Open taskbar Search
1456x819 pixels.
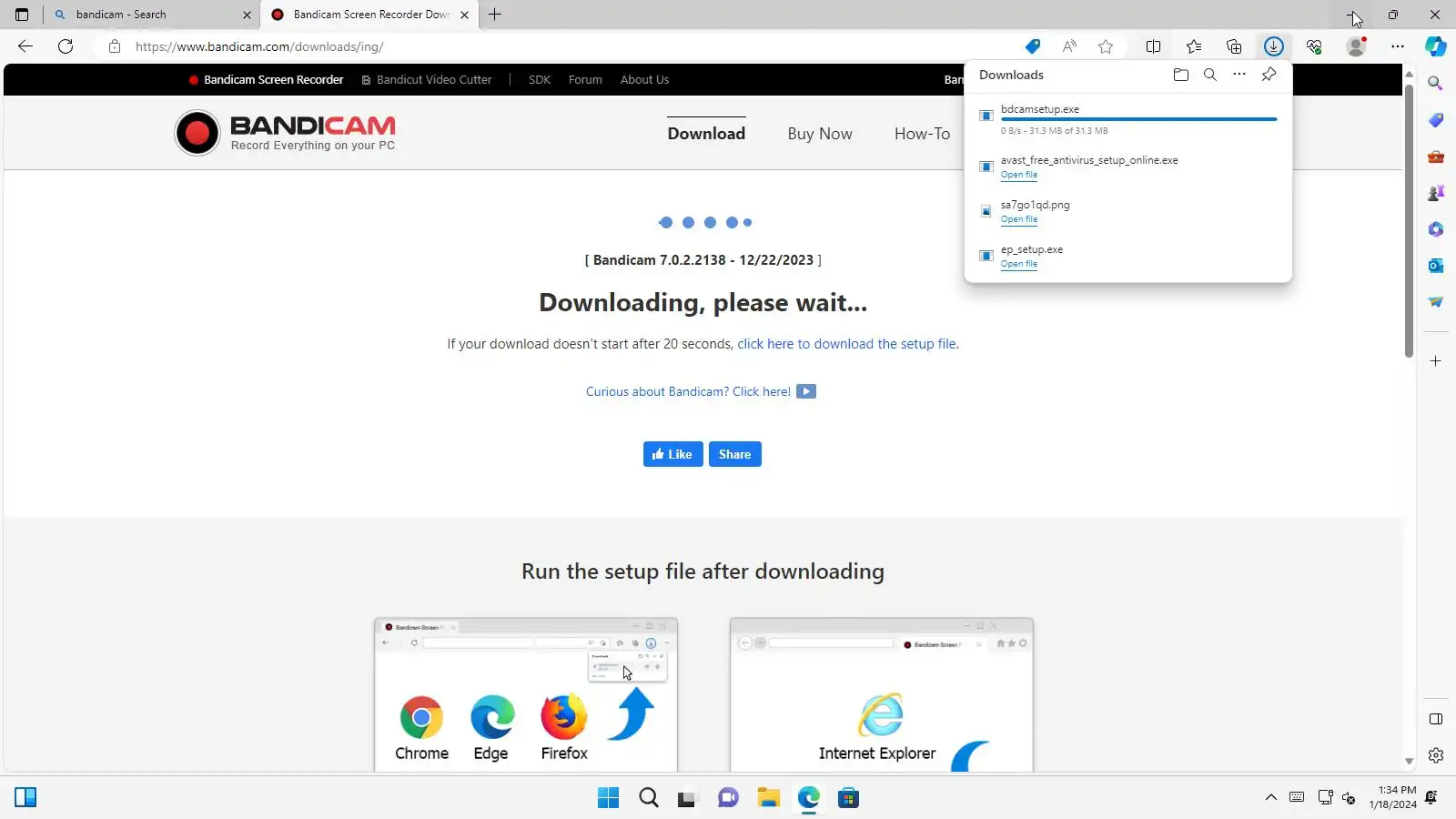649,798
